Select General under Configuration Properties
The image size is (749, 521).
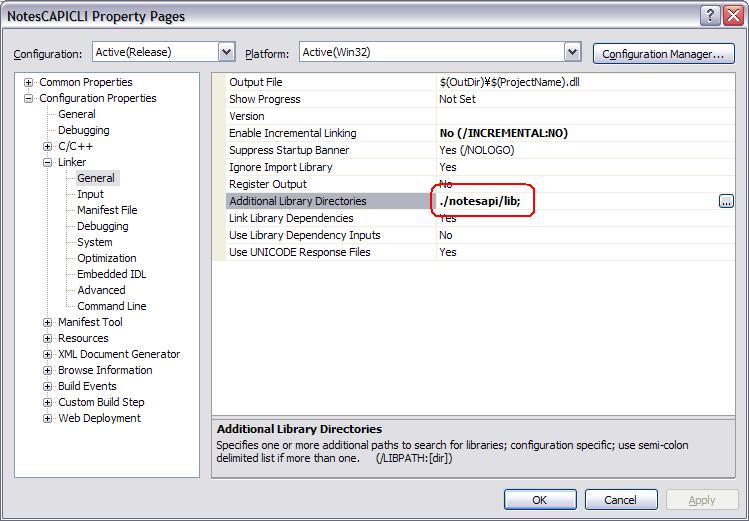click(x=77, y=114)
